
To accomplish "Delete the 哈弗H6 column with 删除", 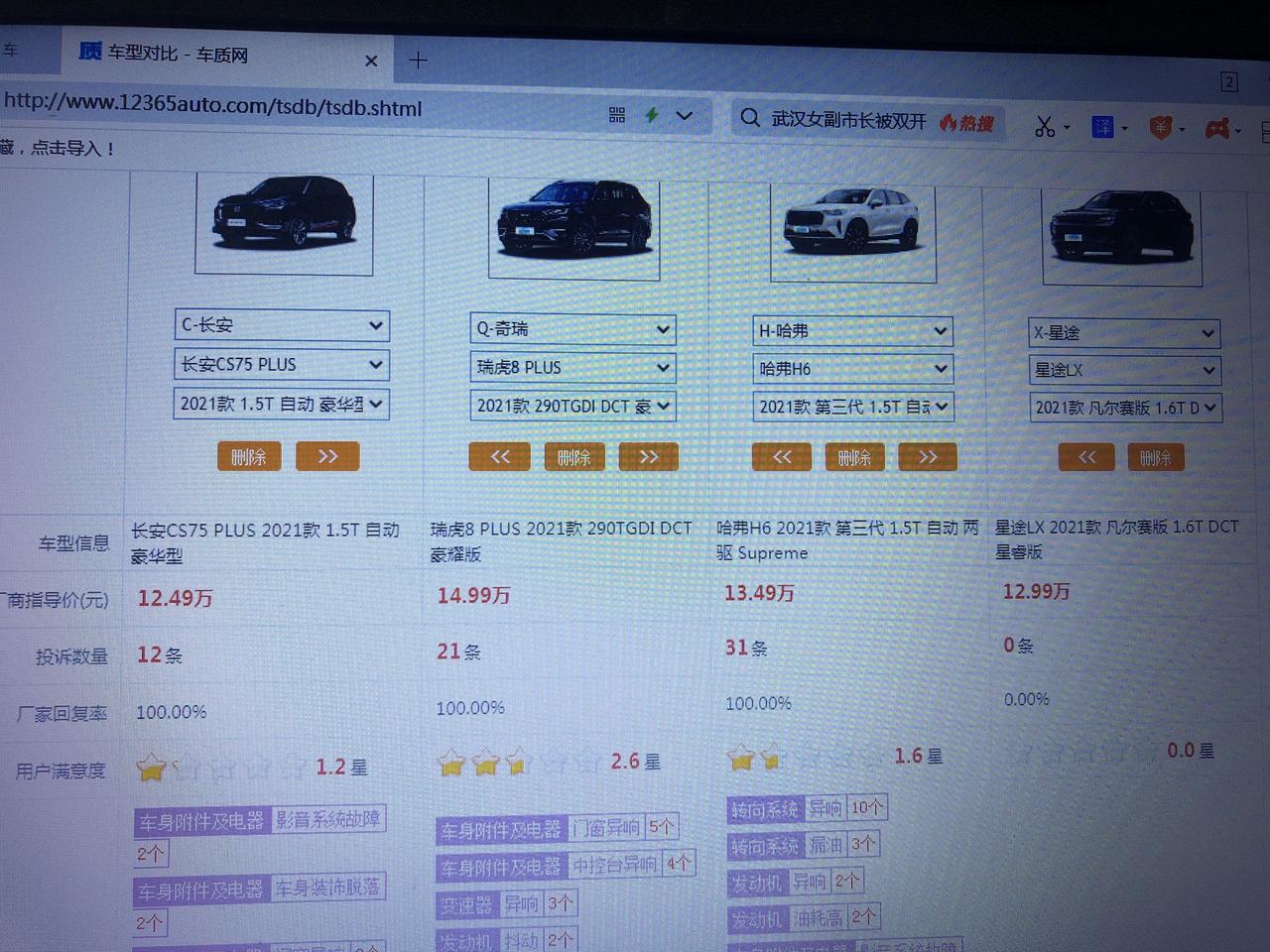I will [x=854, y=457].
